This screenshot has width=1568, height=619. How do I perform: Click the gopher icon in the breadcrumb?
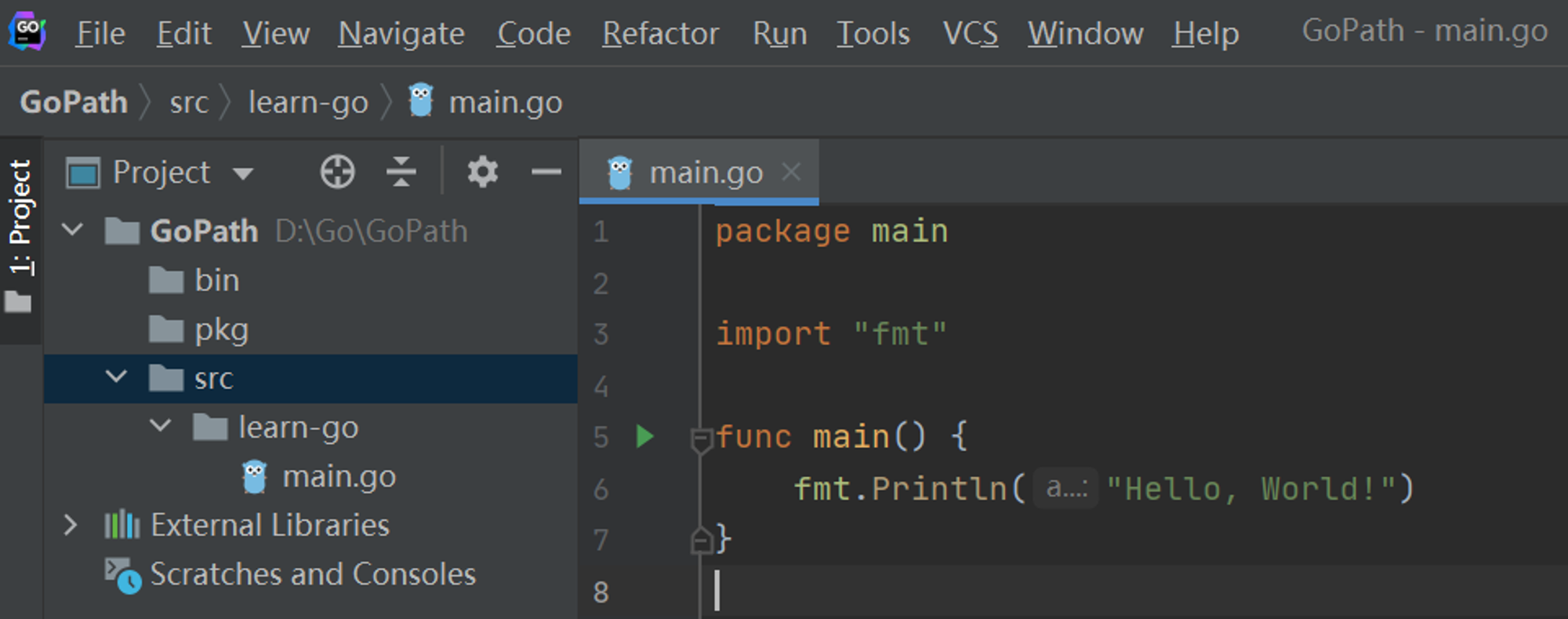pyautogui.click(x=421, y=100)
